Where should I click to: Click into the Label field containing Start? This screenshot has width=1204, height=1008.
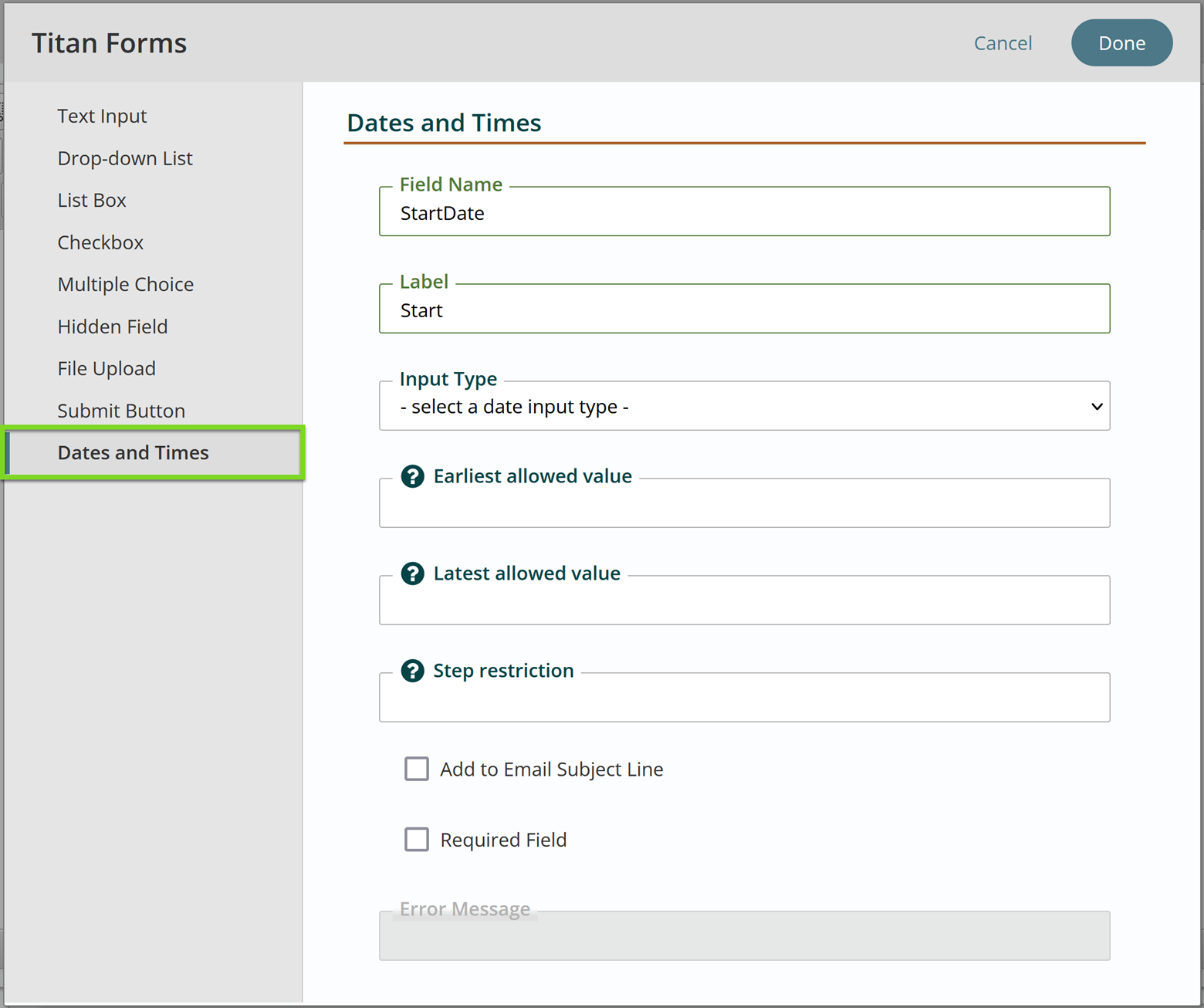pyautogui.click(x=745, y=309)
